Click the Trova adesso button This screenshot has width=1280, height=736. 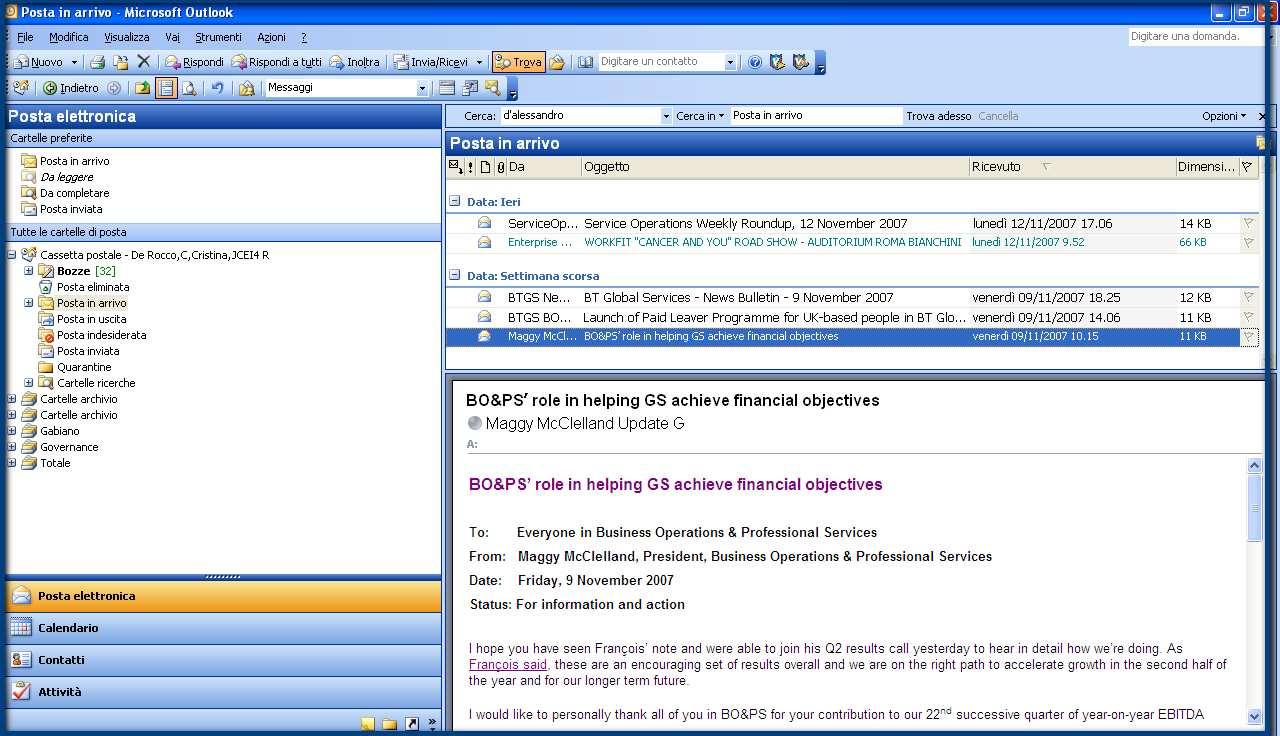[939, 116]
